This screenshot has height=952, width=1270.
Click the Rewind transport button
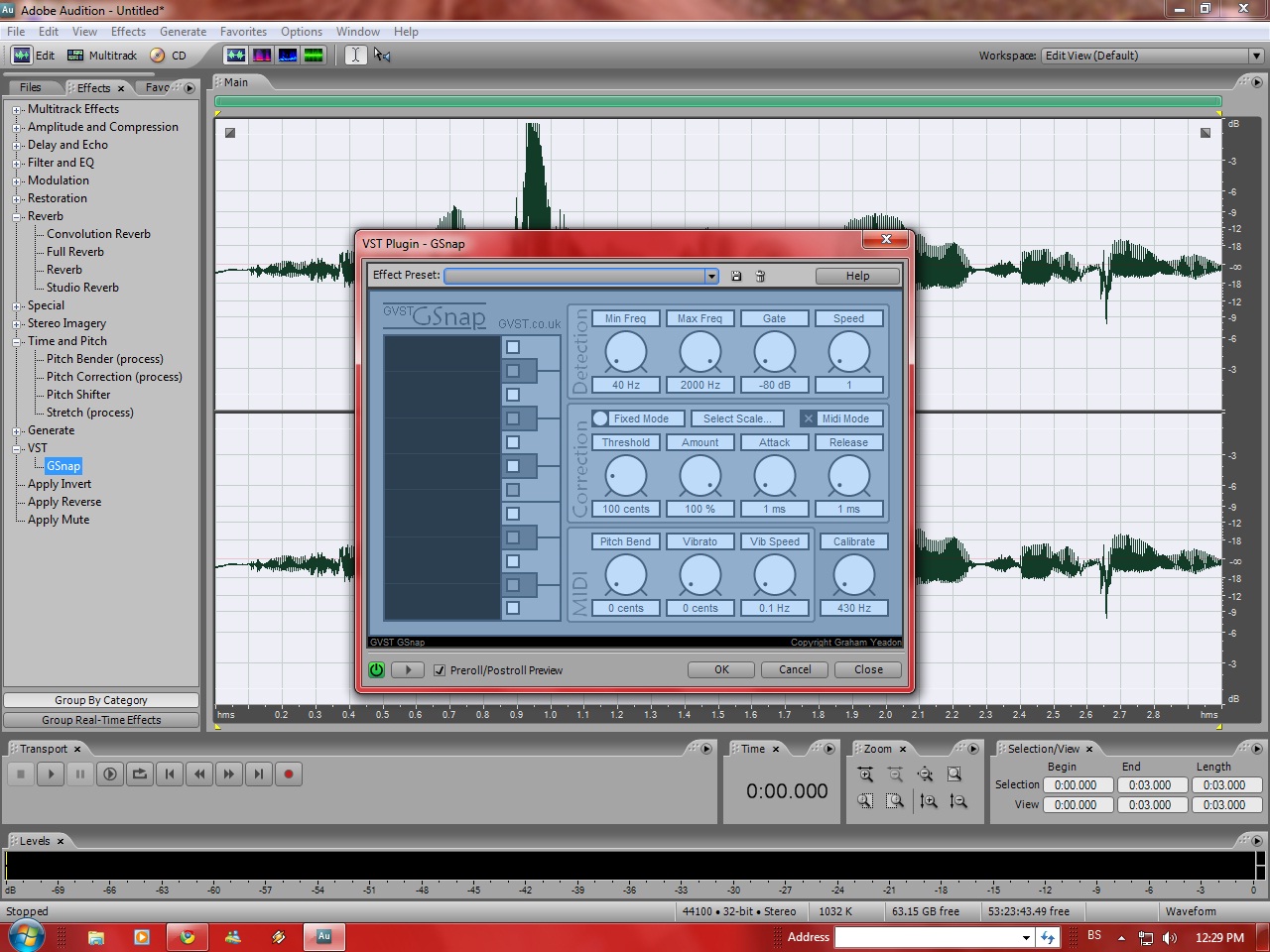[199, 774]
